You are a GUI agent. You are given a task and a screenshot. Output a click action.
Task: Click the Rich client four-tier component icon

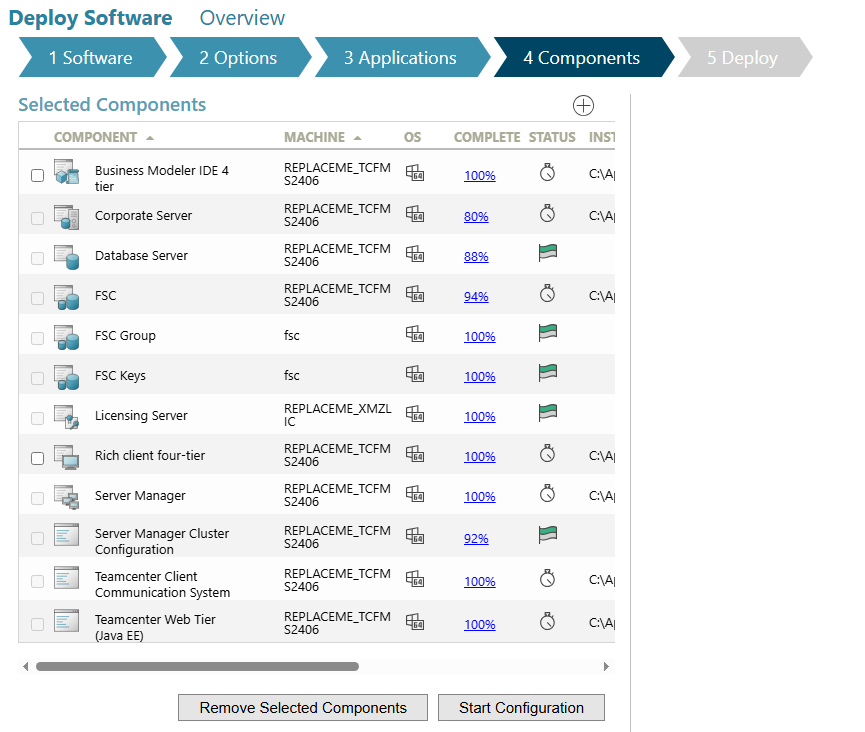tap(67, 457)
